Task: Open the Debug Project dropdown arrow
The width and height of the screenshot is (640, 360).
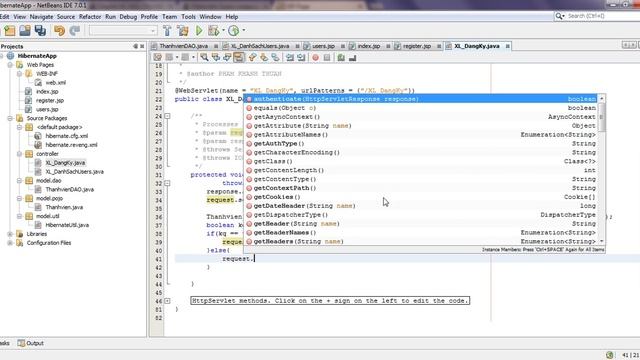Action: [x=223, y=30]
